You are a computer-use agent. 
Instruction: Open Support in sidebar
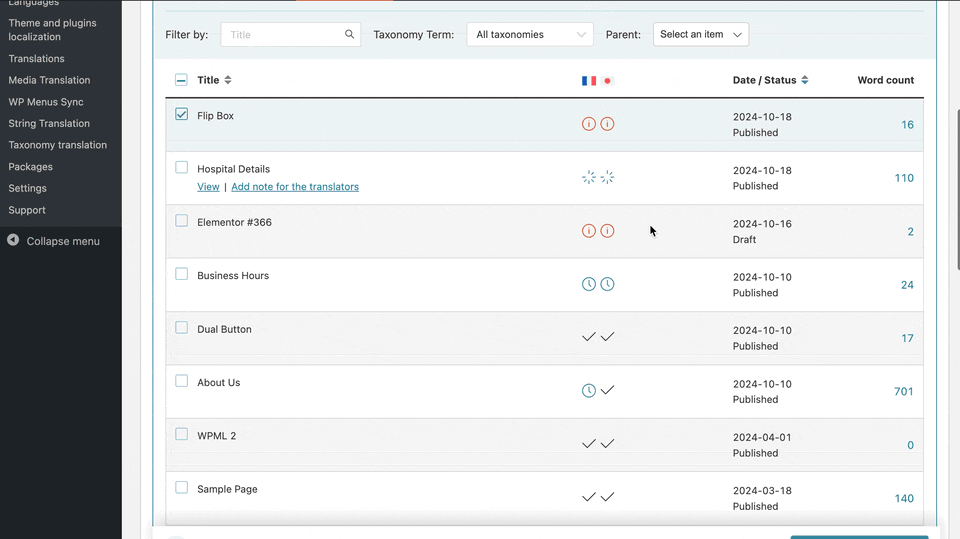[27, 209]
